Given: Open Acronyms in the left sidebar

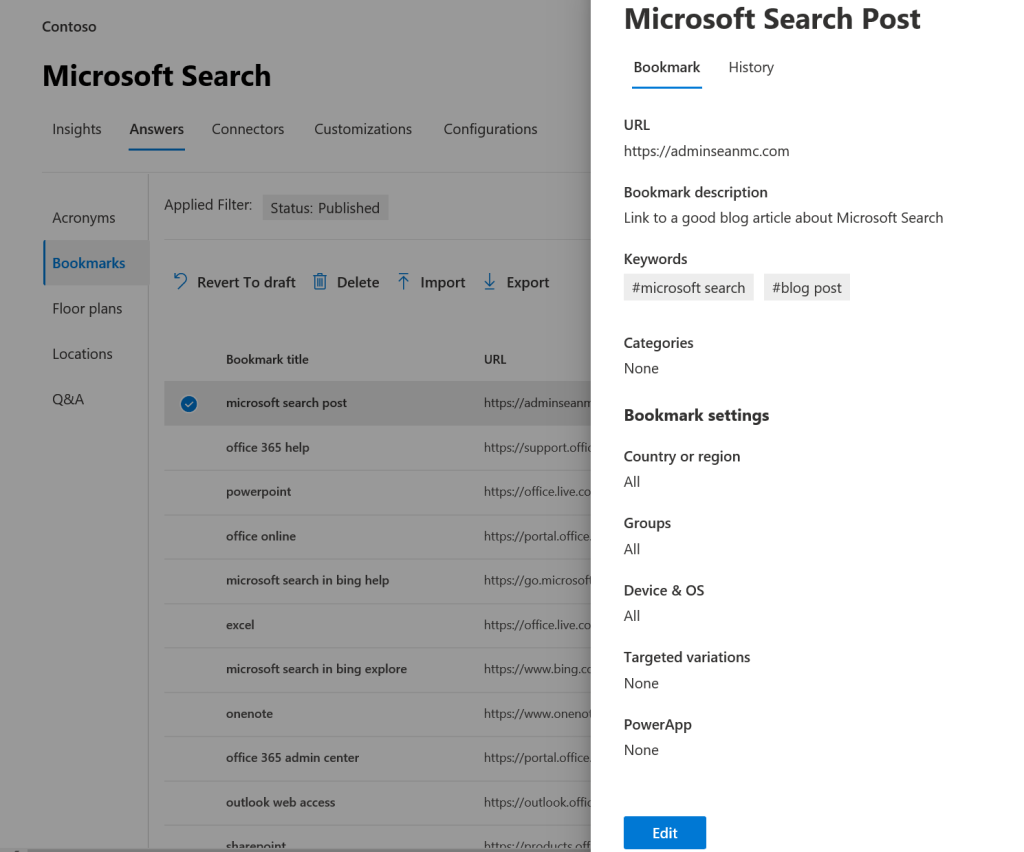Looking at the screenshot, I should click(x=84, y=218).
